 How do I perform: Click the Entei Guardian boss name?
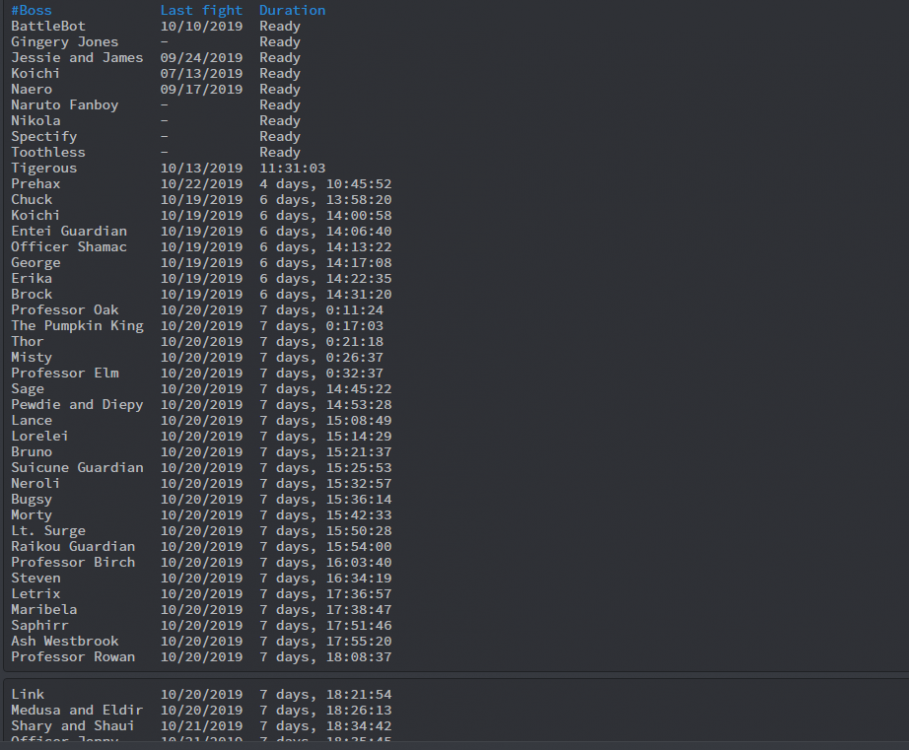69,231
